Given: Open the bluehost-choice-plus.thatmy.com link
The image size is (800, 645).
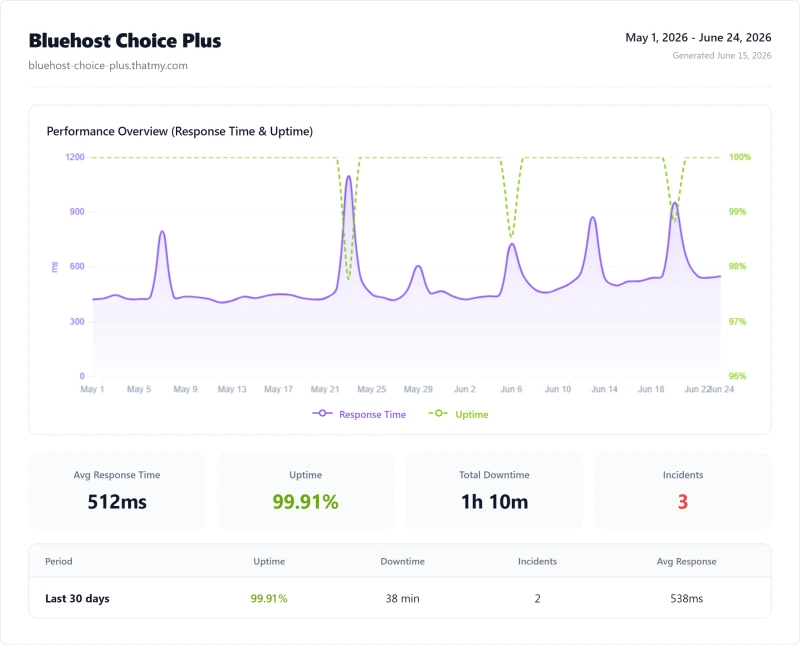Looking at the screenshot, I should tap(108, 65).
